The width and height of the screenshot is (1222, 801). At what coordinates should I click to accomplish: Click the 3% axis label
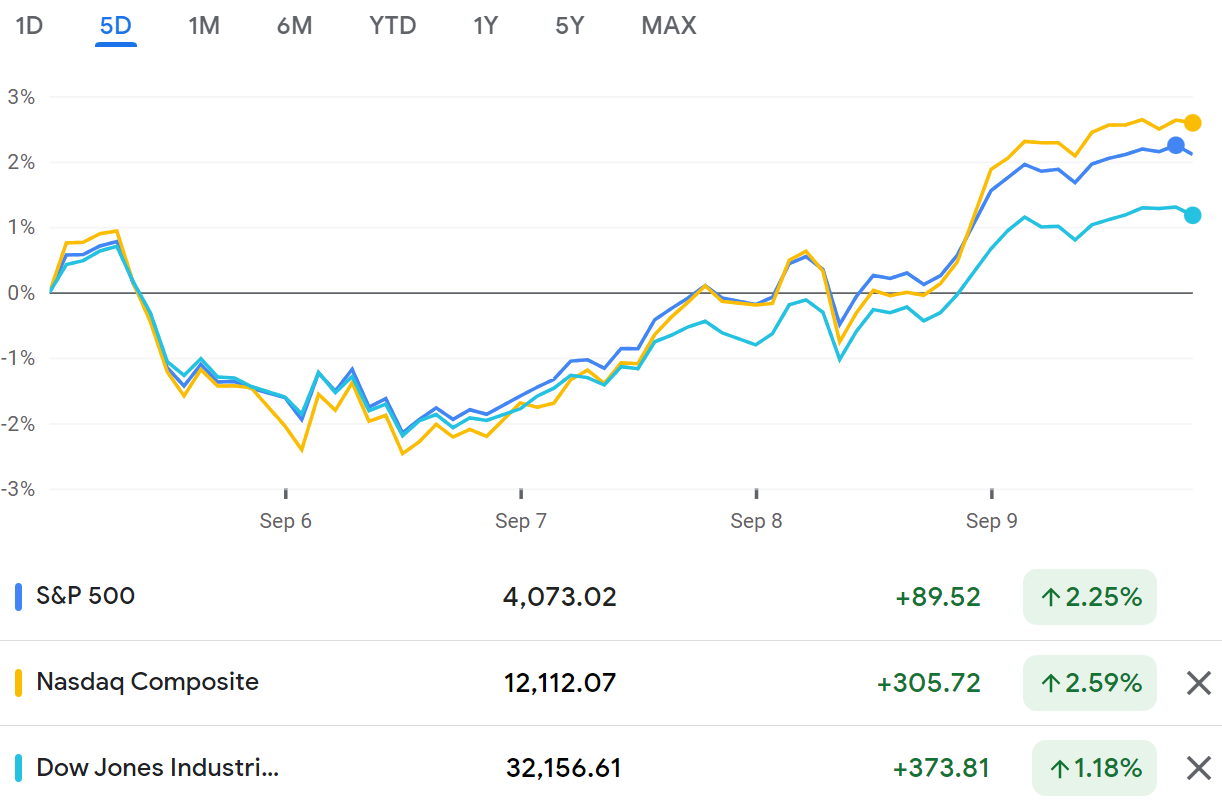23,97
